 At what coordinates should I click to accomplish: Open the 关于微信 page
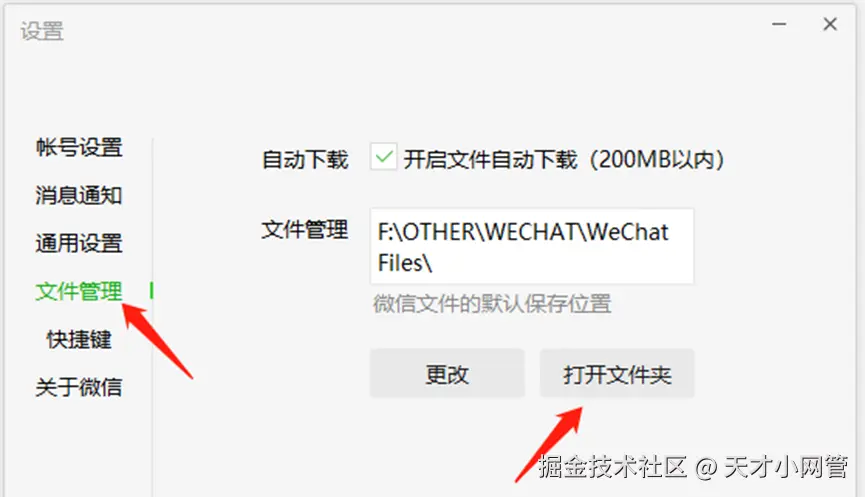79,387
